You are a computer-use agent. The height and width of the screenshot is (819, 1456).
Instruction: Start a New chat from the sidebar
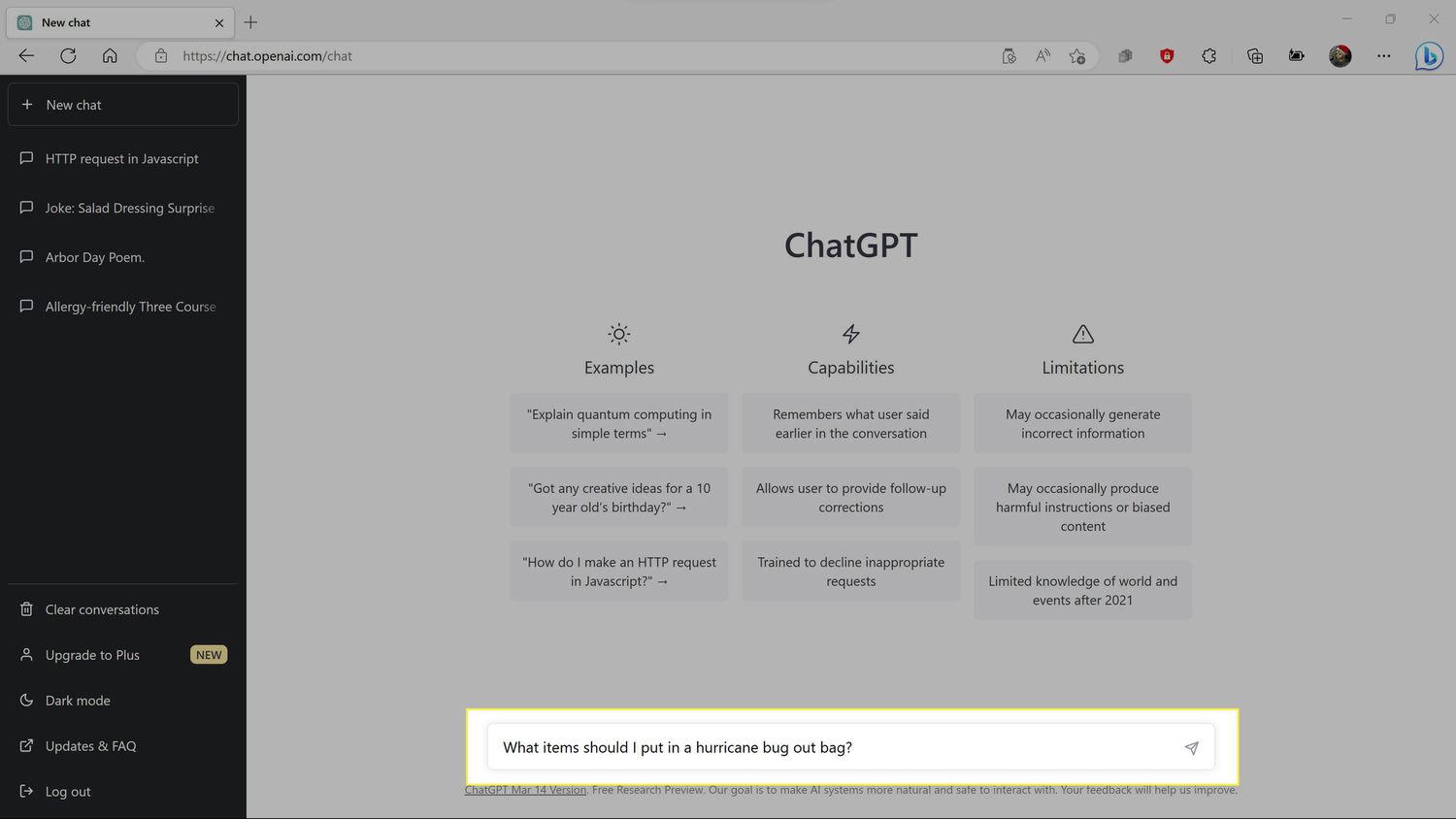point(123,105)
